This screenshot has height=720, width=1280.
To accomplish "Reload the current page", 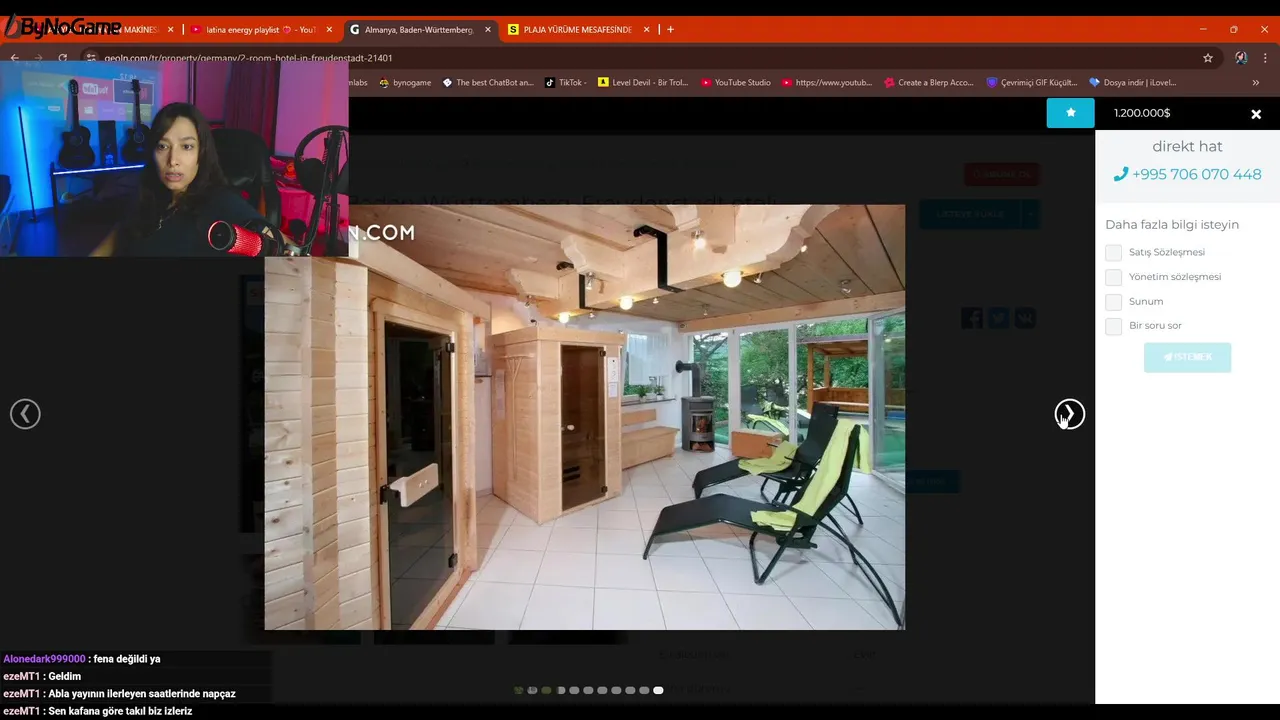I will pos(62,58).
